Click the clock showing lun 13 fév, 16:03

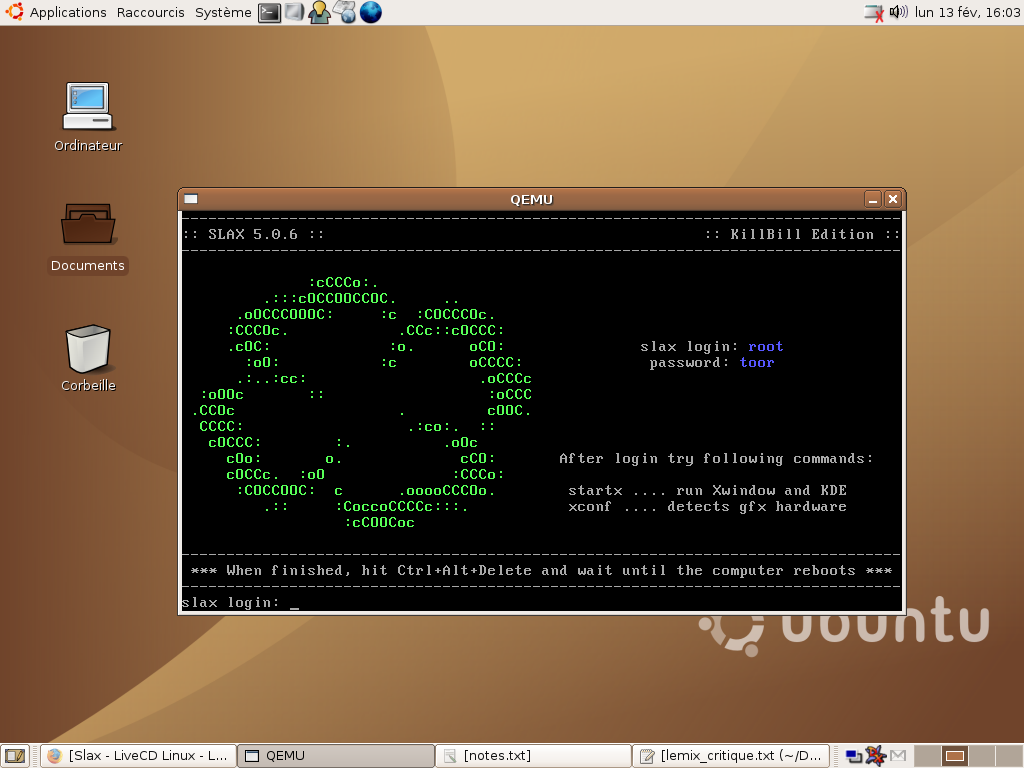click(x=967, y=12)
